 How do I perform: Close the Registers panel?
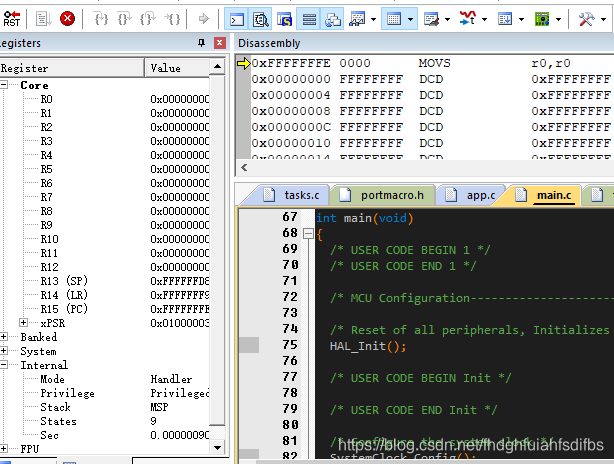click(x=220, y=43)
